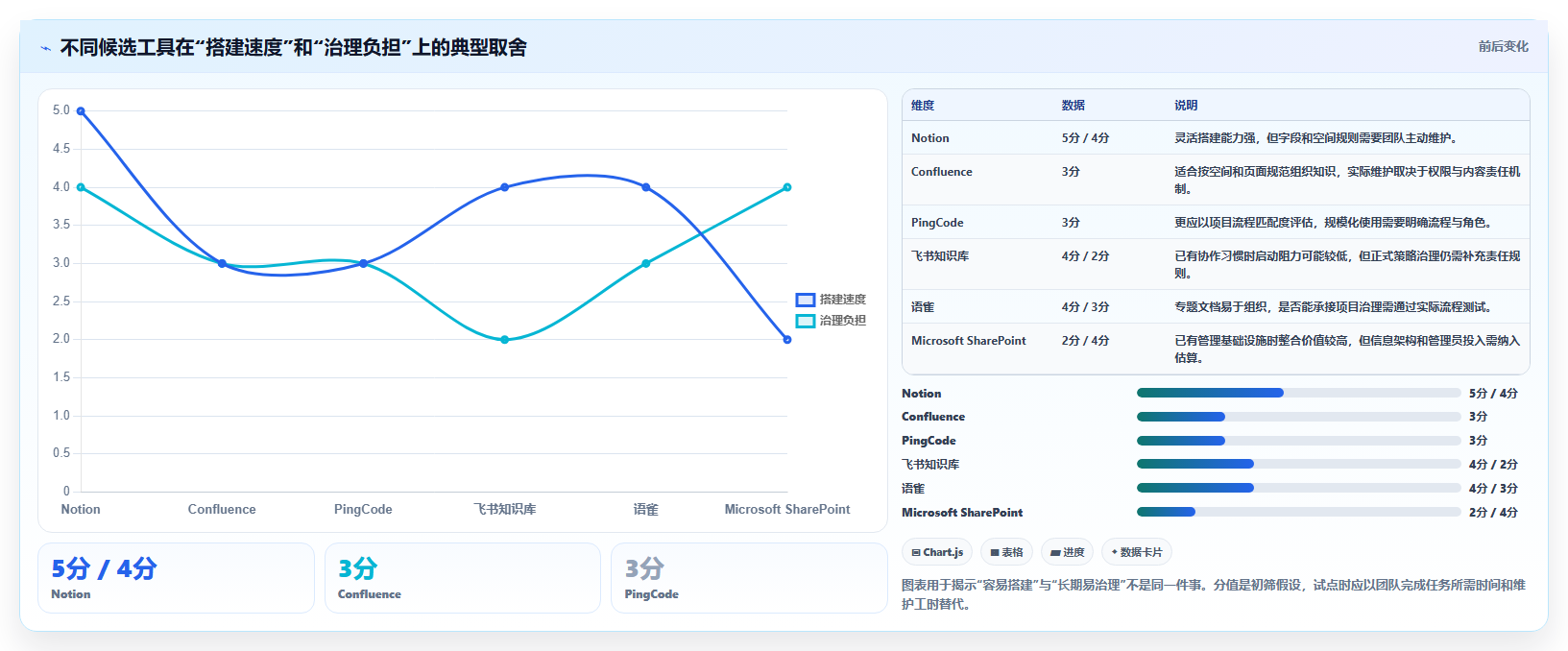Click the footnote paragraph starting with 图表用于揭示
The height and width of the screenshot is (651, 1568).
[1214, 594]
